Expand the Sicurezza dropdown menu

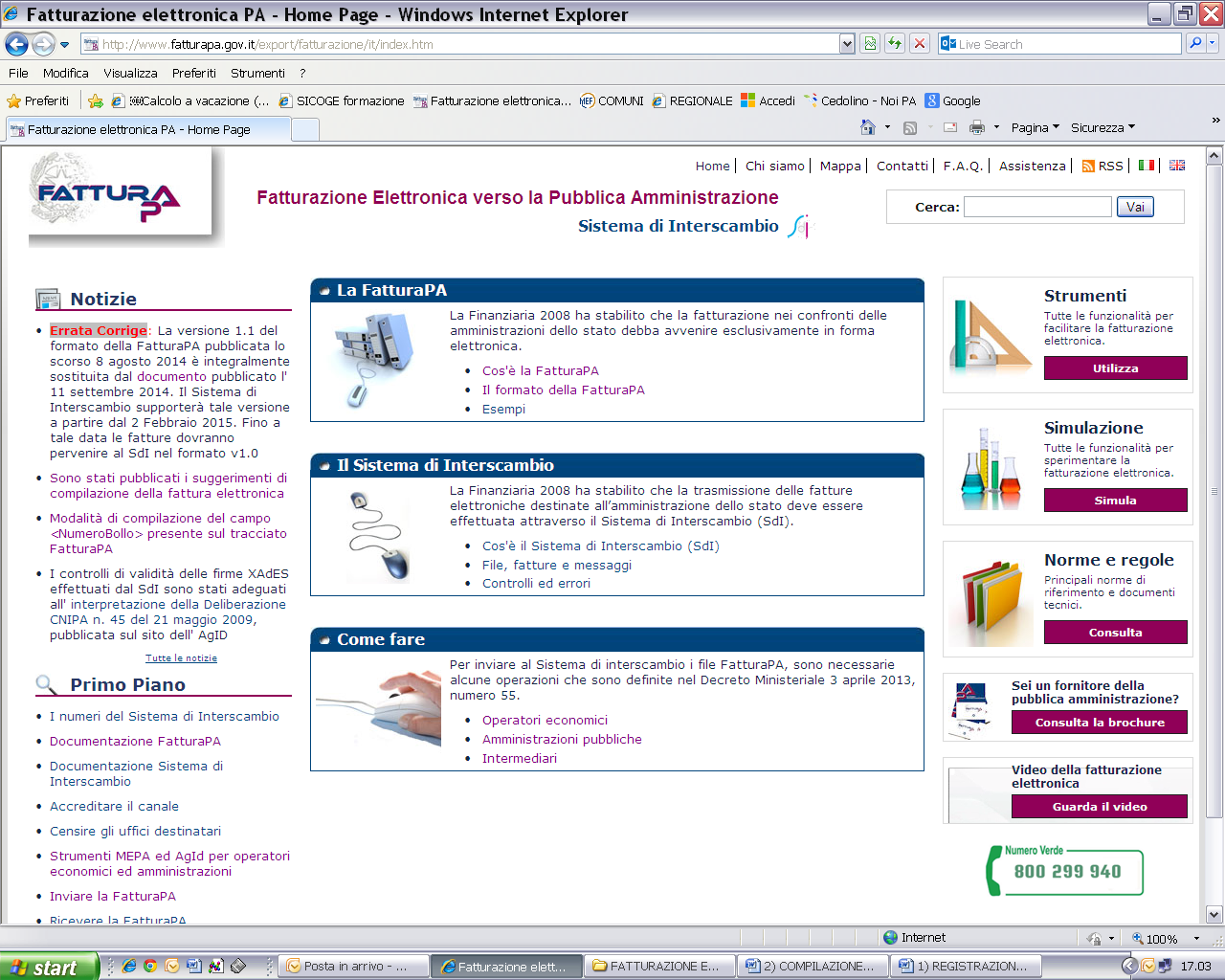[x=1102, y=127]
